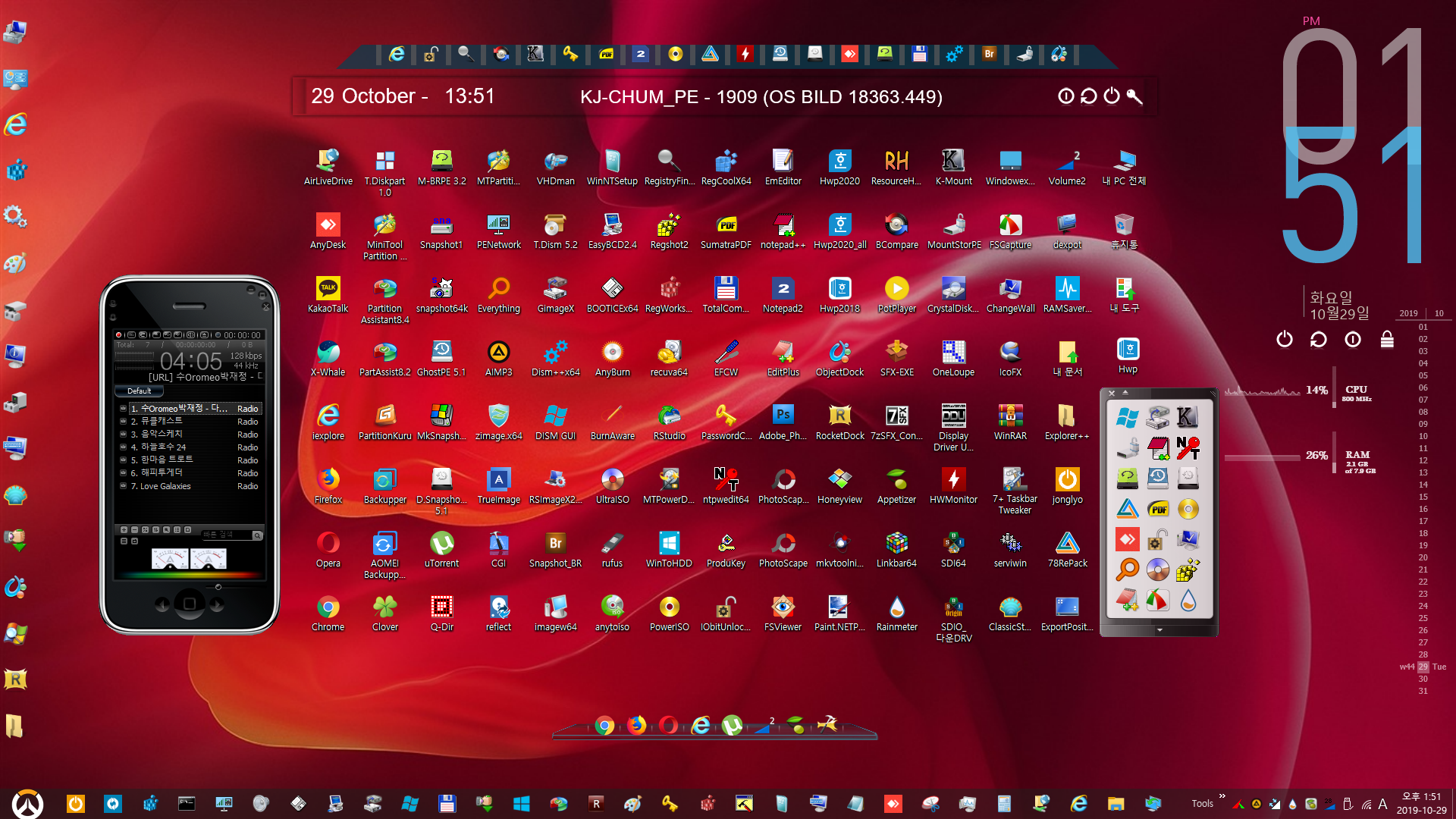The image size is (1456, 819).
Task: Click lock icon in Rainmeter widget
Action: pos(1387,339)
